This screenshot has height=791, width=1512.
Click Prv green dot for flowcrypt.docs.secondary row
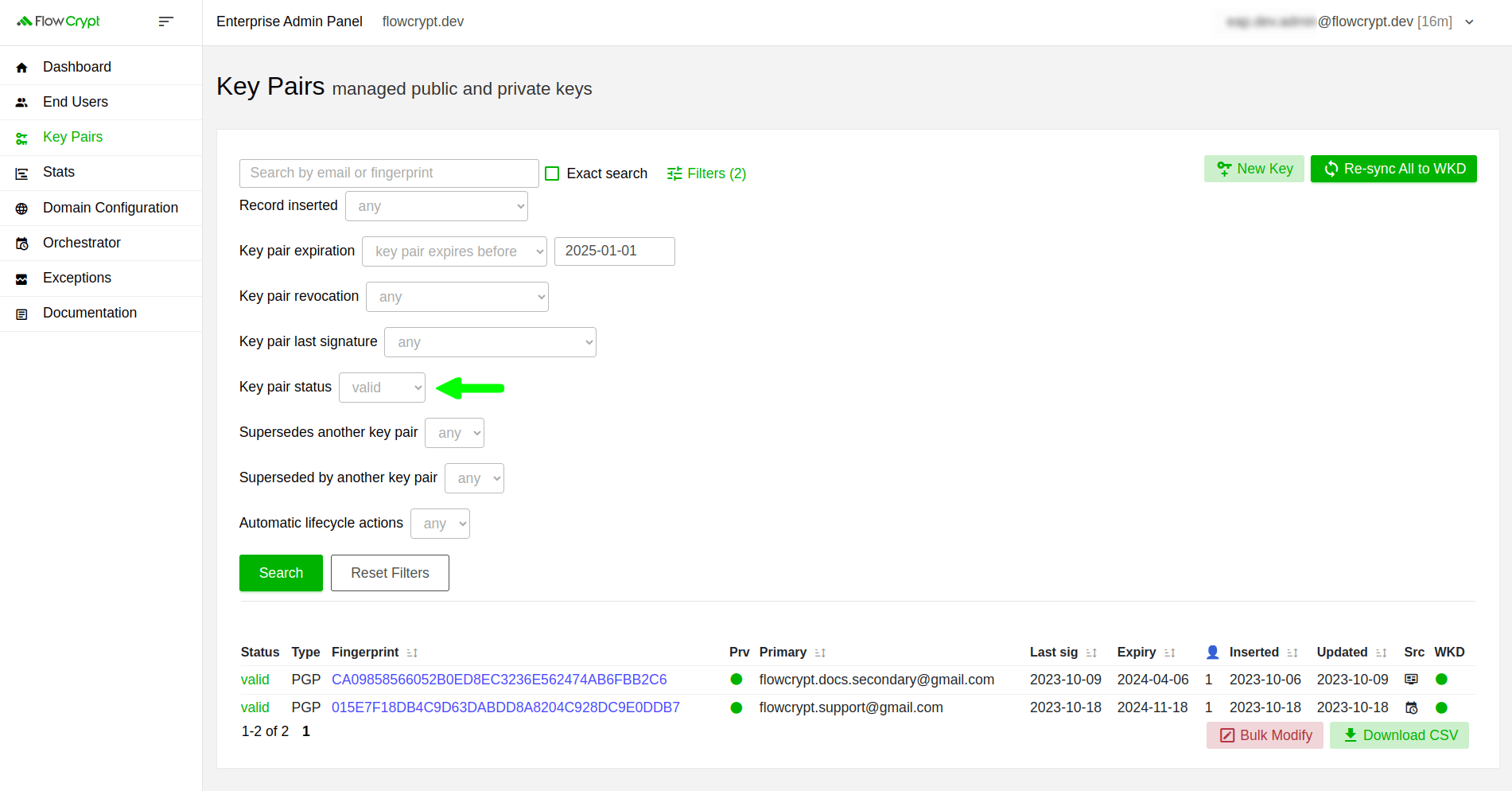(737, 680)
